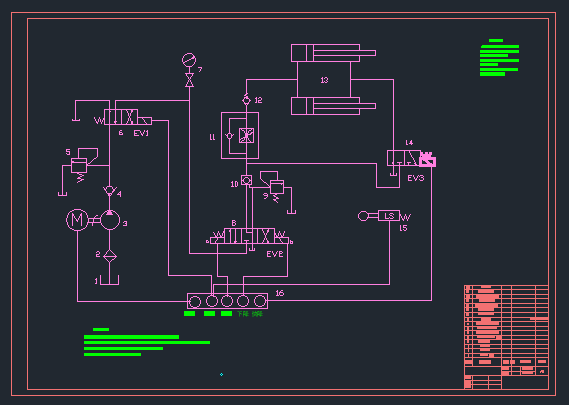
Task: Click the number 13 between the cylinders
Action: coord(324,80)
